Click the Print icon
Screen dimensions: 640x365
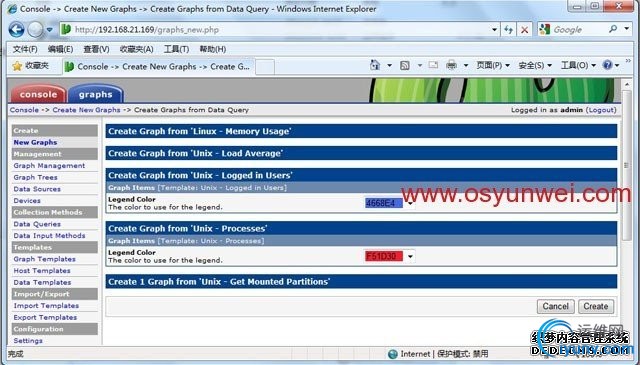(451, 65)
